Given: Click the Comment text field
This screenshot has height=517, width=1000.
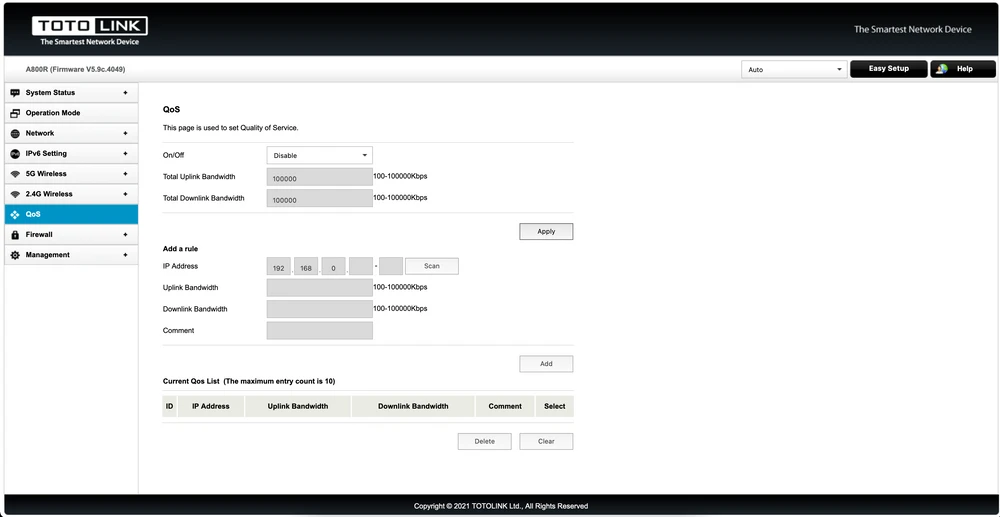Looking at the screenshot, I should tap(319, 330).
